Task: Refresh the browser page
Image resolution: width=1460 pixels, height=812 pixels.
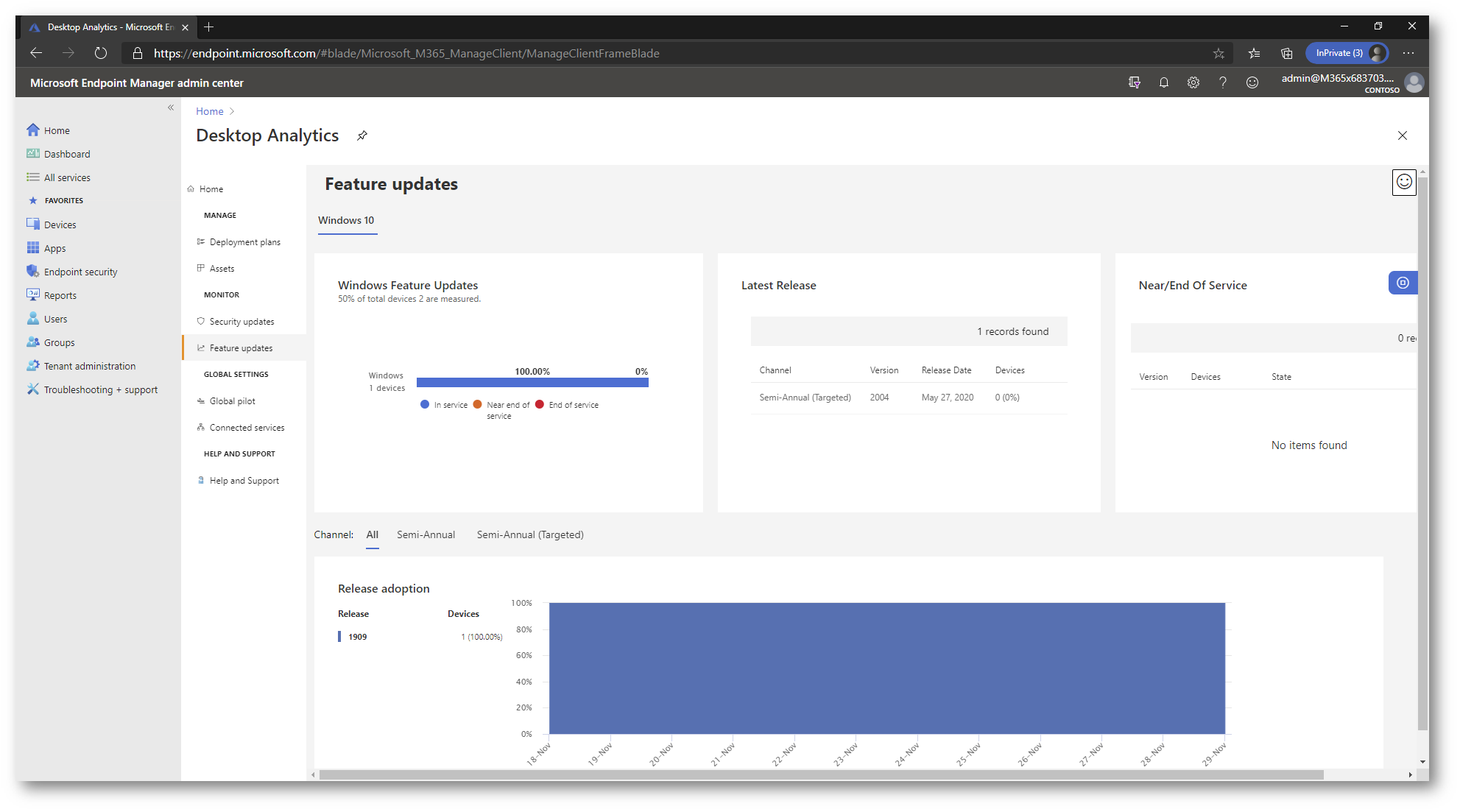Action: 101,53
